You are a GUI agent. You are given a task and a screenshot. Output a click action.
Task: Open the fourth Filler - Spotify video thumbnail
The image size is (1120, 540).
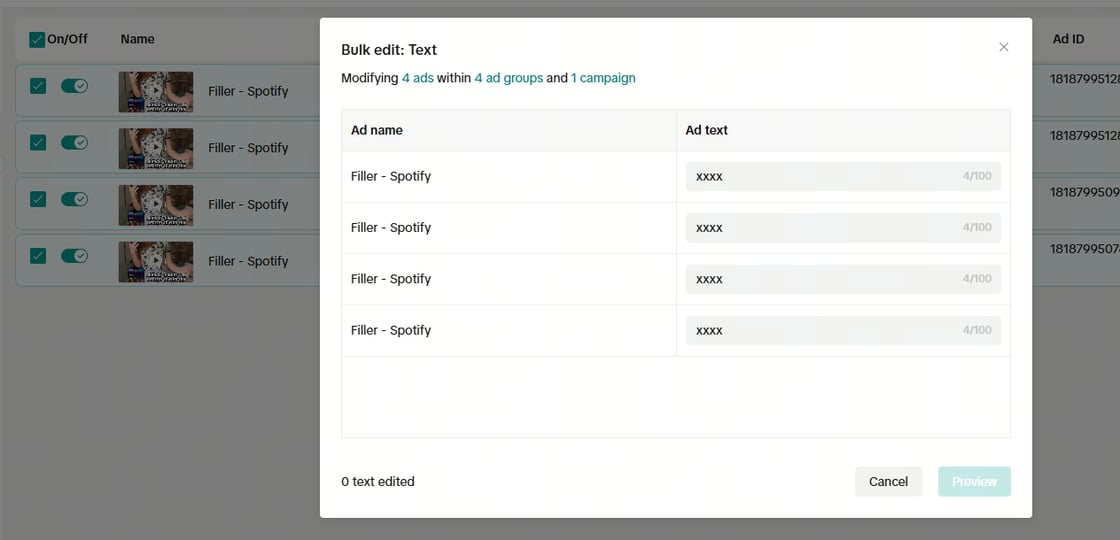point(156,261)
